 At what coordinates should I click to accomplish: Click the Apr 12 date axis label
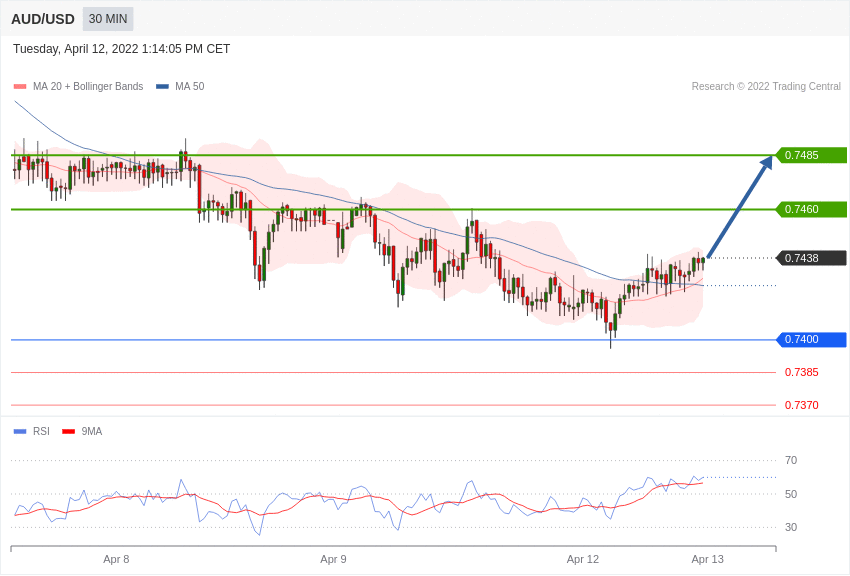click(x=583, y=559)
